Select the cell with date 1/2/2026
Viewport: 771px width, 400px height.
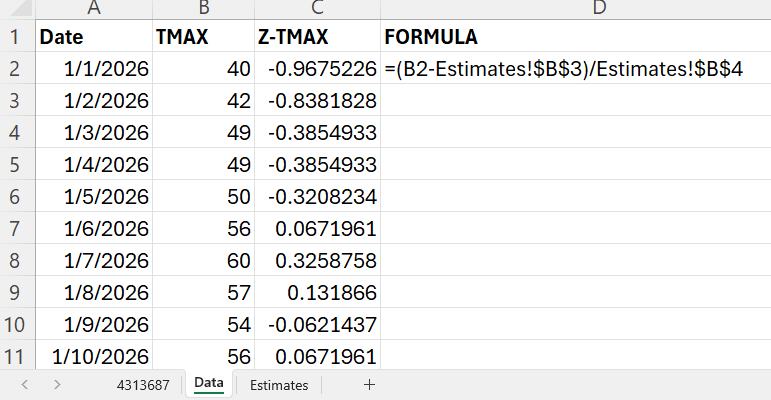(x=94, y=100)
